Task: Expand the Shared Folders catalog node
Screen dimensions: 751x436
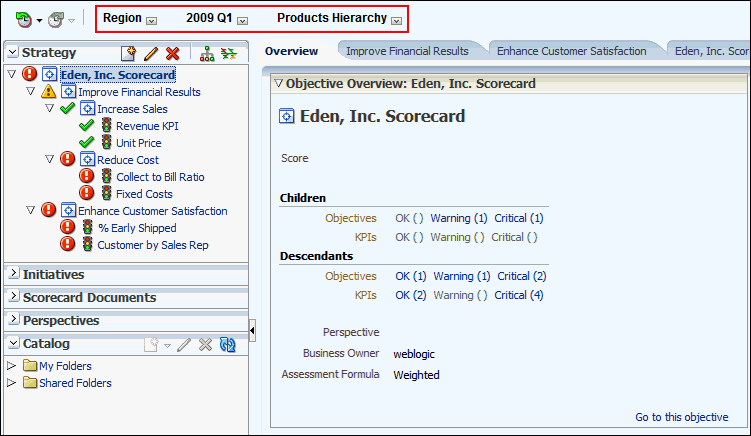Action: (x=11, y=383)
